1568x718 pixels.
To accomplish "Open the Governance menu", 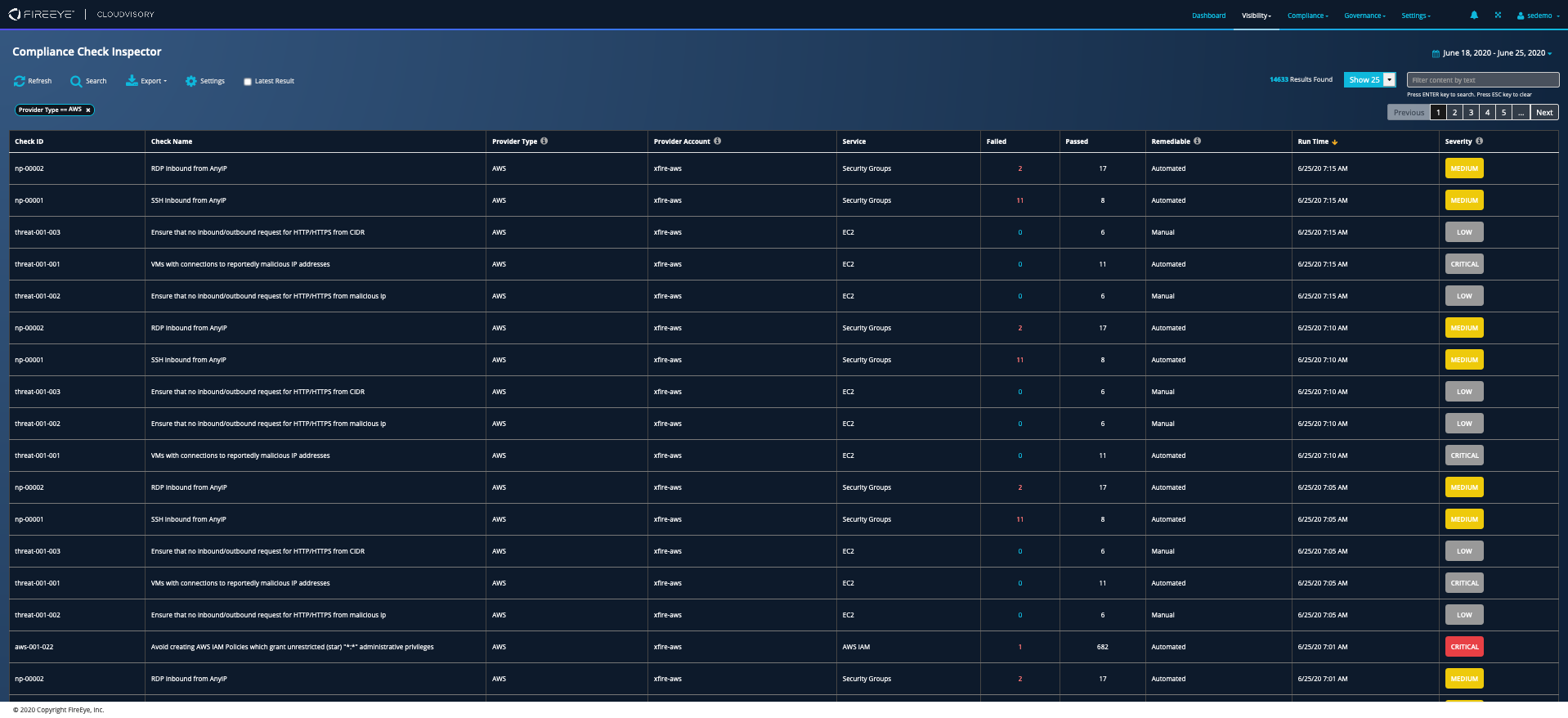I will (x=1364, y=16).
